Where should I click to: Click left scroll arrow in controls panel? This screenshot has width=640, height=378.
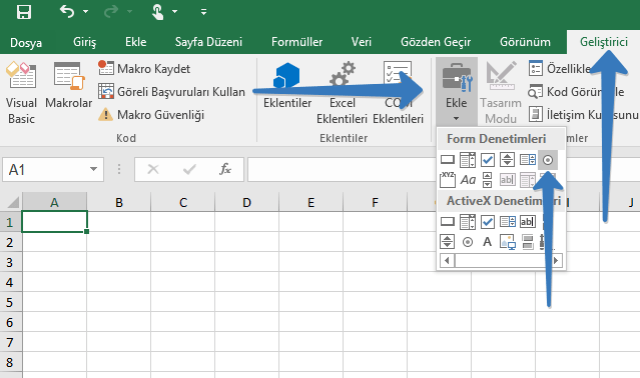pos(447,260)
